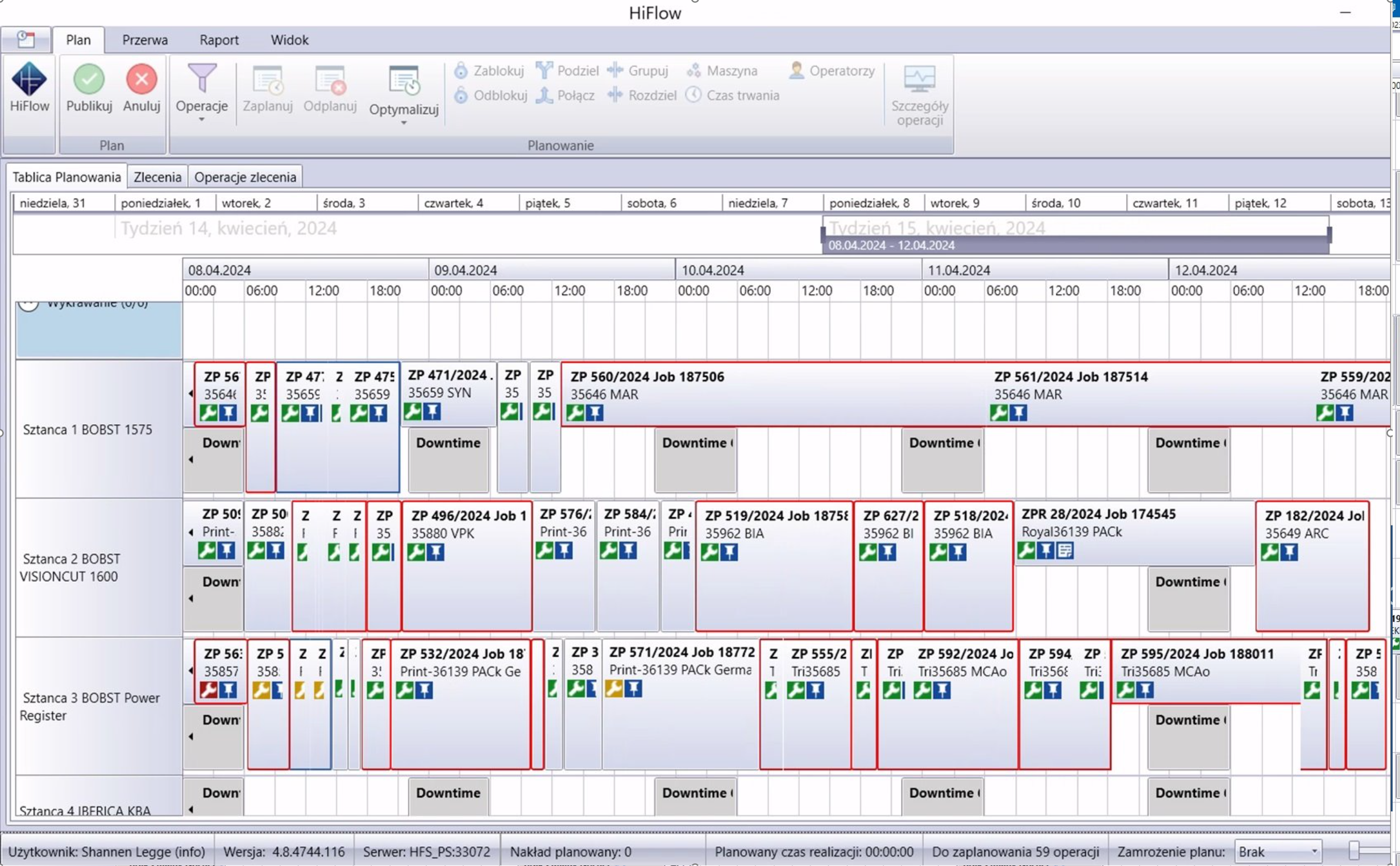Open Maszyna assignment via its icon
The image size is (1400, 866).
(695, 70)
